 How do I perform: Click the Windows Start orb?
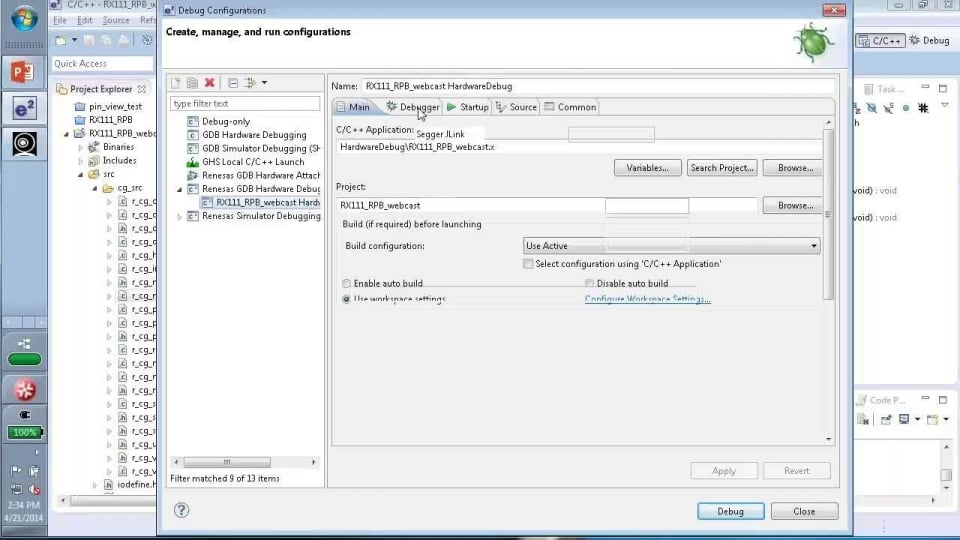[24, 19]
